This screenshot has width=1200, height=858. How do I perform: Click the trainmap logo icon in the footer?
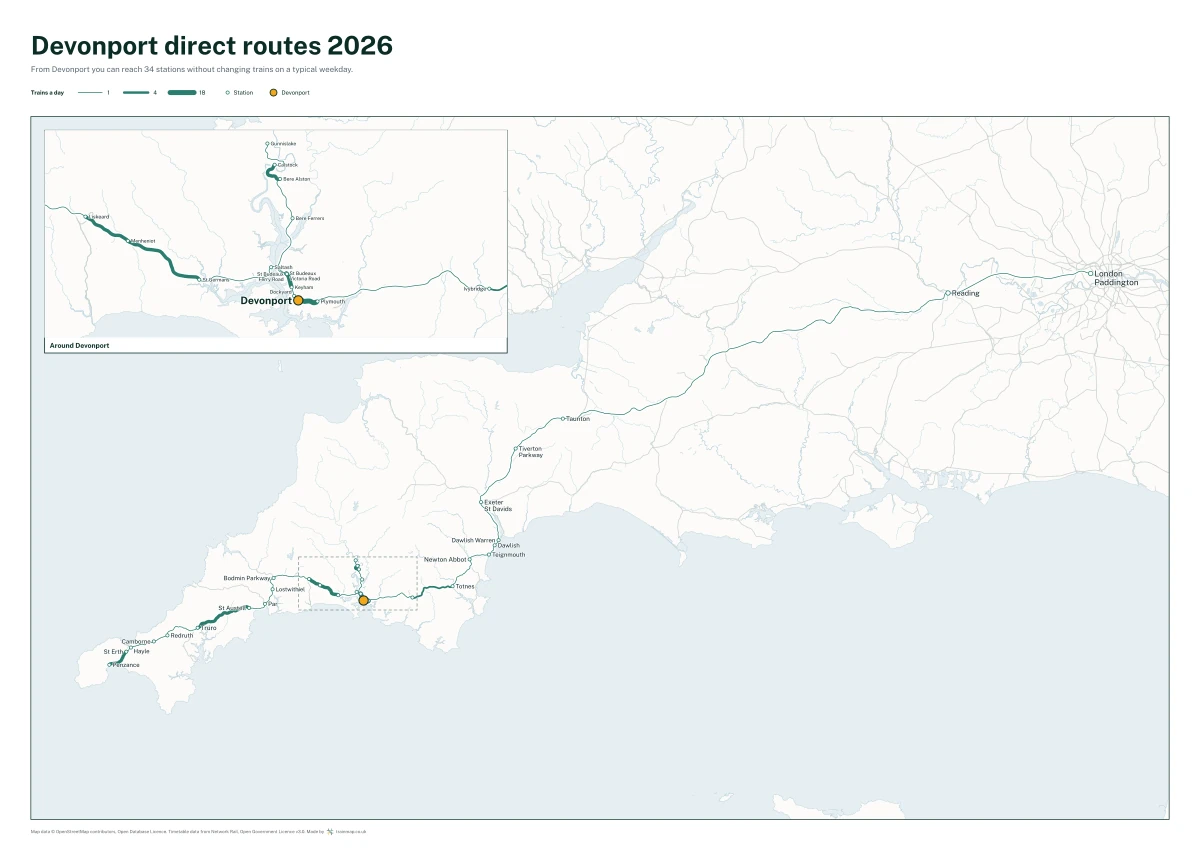point(330,831)
